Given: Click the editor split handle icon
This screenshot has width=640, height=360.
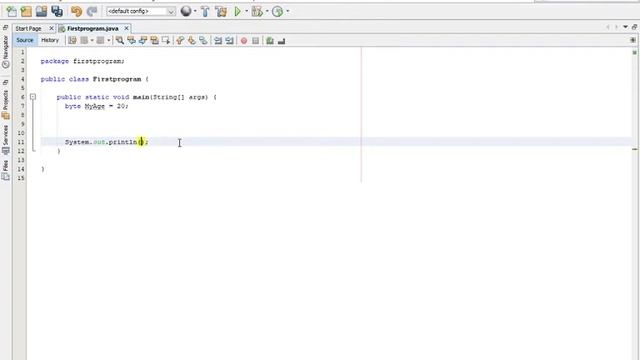Looking at the screenshot, I should [633, 40].
